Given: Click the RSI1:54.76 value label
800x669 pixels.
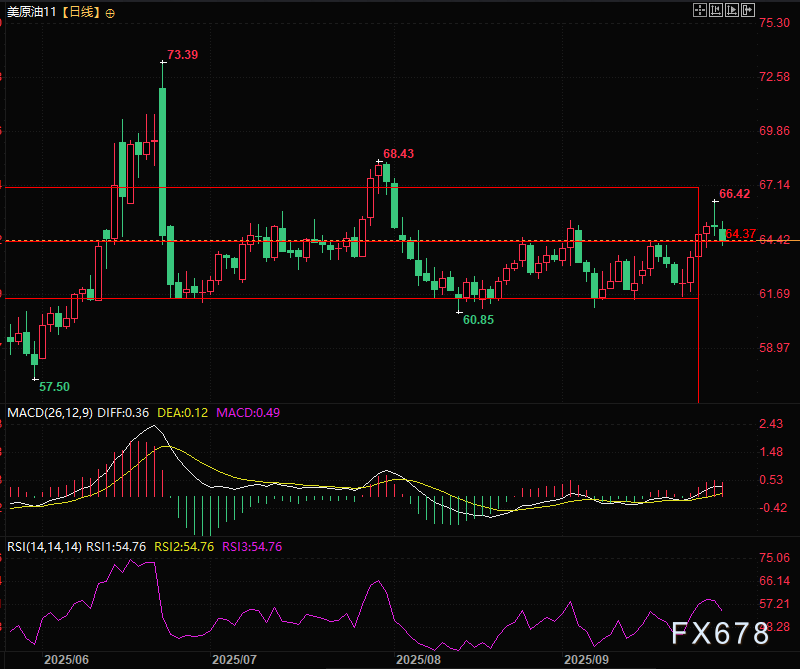Looking at the screenshot, I should (116, 546).
